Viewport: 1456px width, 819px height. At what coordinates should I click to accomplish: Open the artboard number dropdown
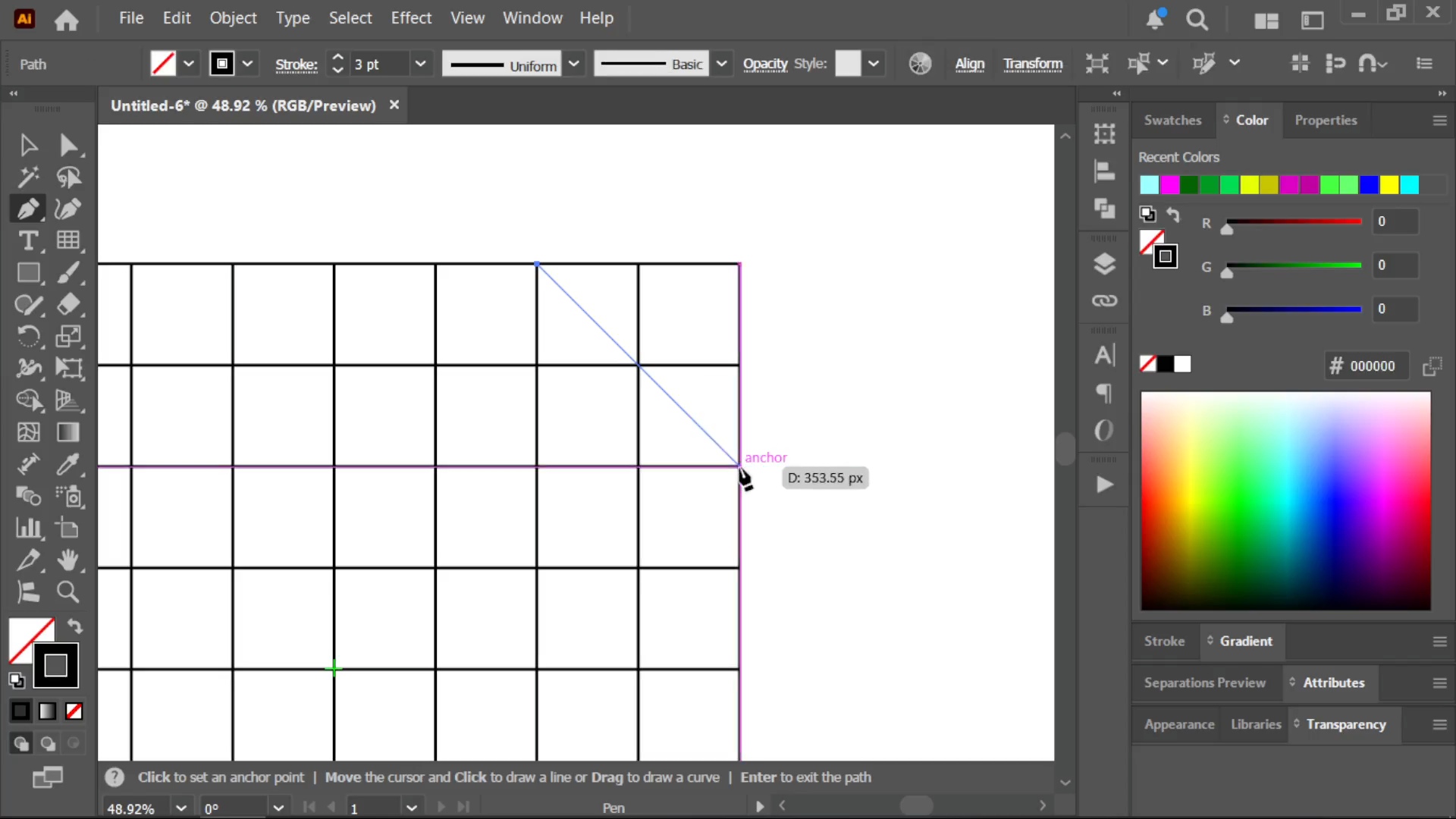click(412, 808)
